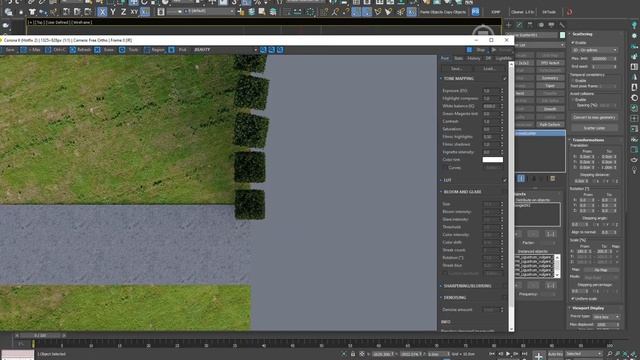Viewport: 640px width, 360px height.
Task: Expand the SHARPENING/BLURRING section
Action: coord(467,286)
